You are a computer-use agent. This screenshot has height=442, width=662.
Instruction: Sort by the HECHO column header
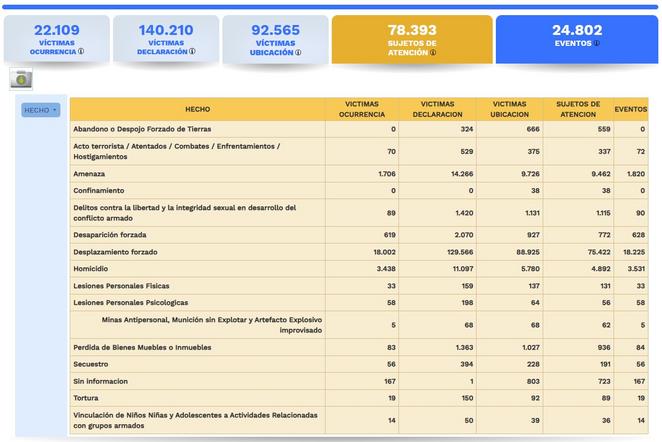197,109
